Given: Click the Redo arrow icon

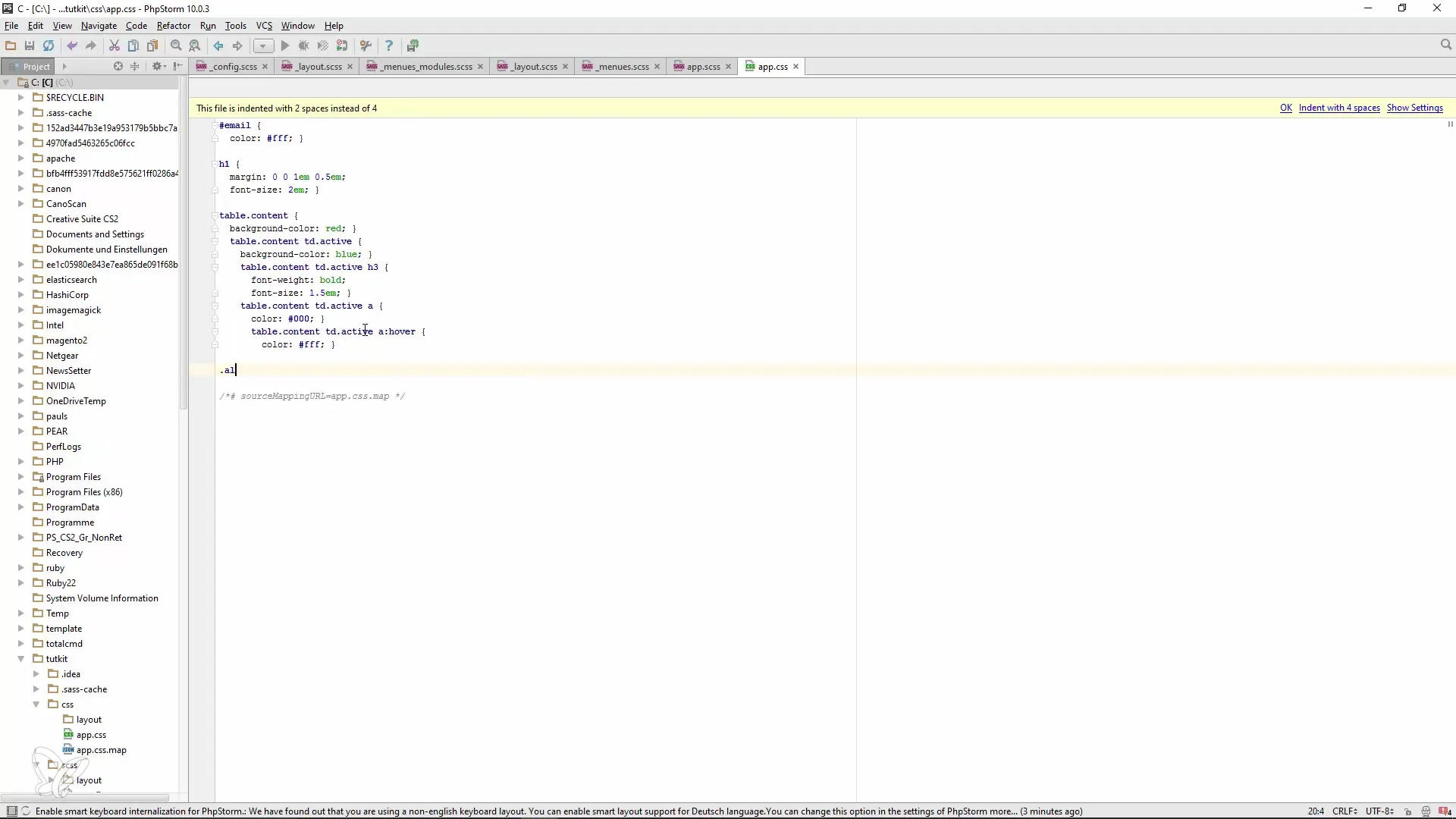Looking at the screenshot, I should coord(91,45).
